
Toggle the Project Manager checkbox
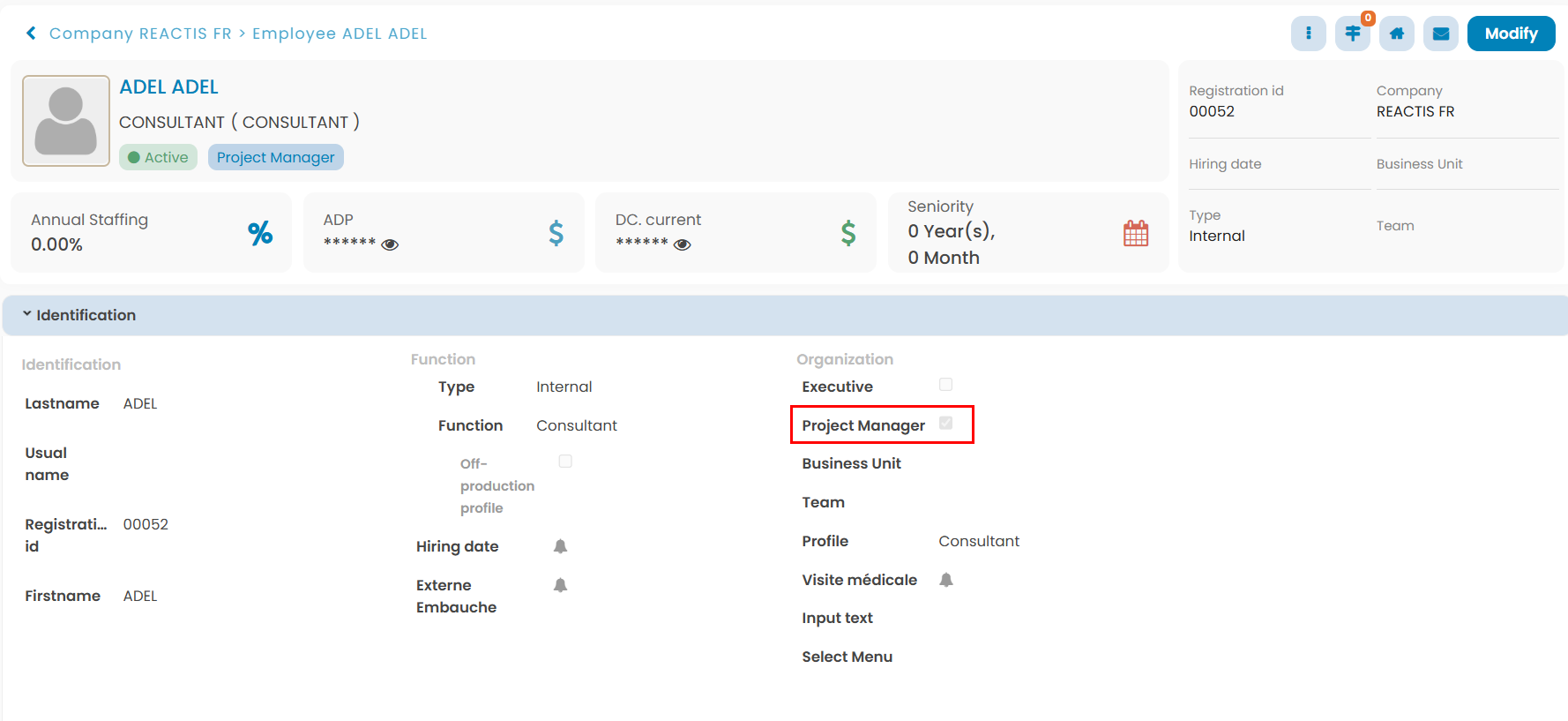point(945,424)
